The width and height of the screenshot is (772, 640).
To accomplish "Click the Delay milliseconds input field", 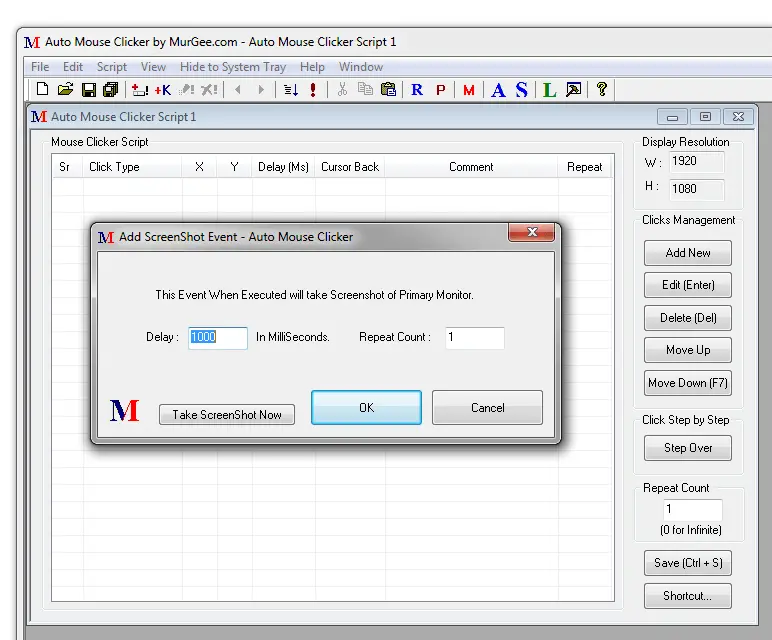I will (x=218, y=338).
